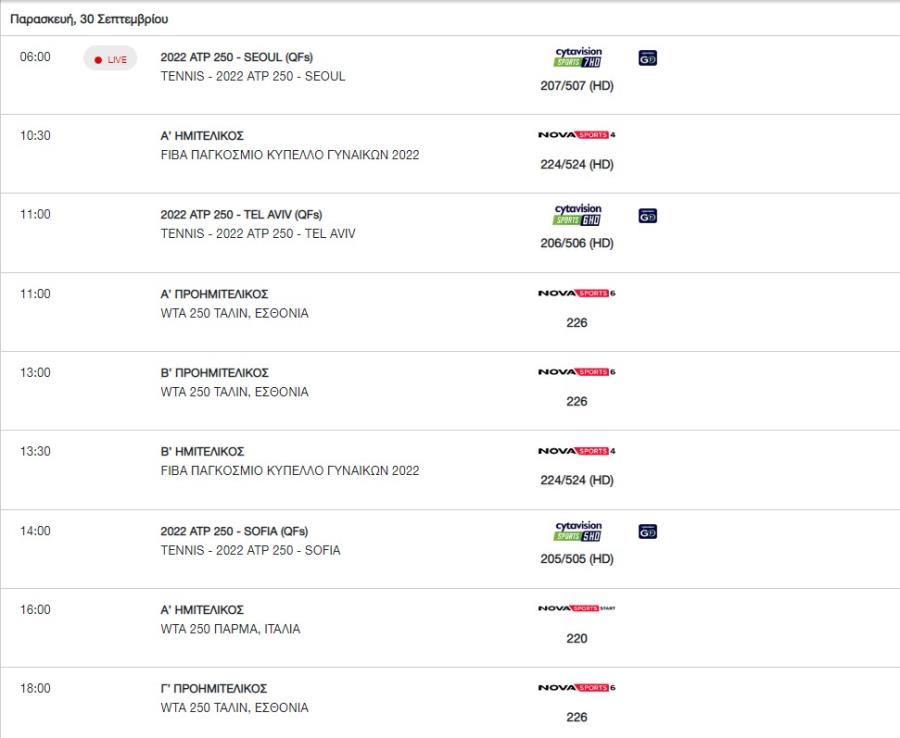The width and height of the screenshot is (900, 738).
Task: Open Nova Sports Start channel logo
Action: 576,608
